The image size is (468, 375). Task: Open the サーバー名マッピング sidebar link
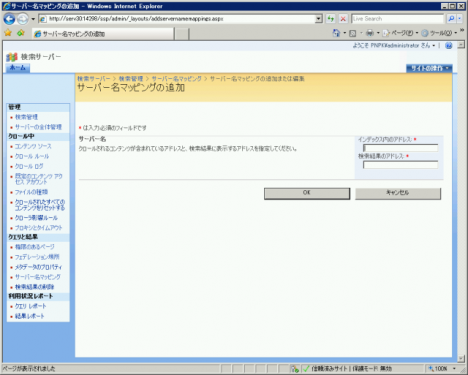tap(38, 277)
